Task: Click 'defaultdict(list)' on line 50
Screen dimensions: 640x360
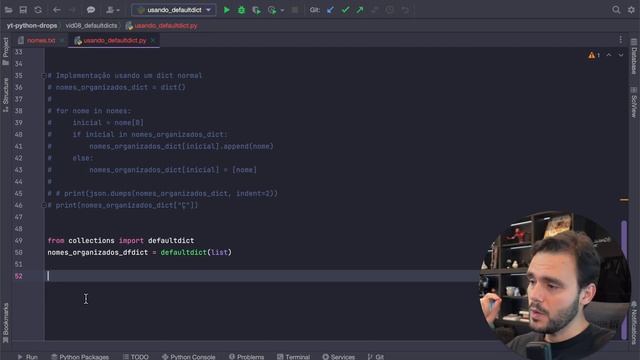Action: [196, 253]
